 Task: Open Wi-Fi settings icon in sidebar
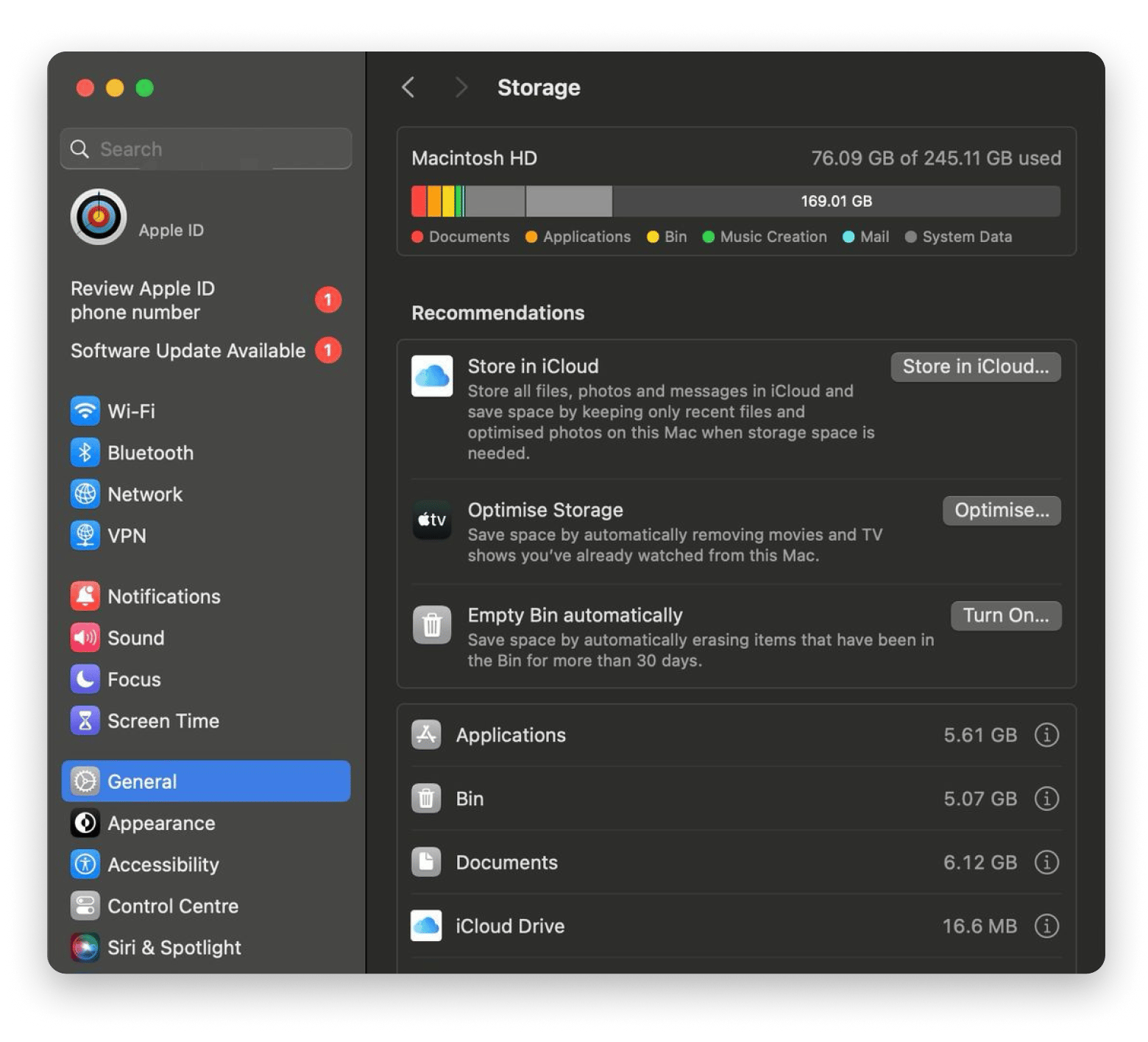pyautogui.click(x=85, y=411)
